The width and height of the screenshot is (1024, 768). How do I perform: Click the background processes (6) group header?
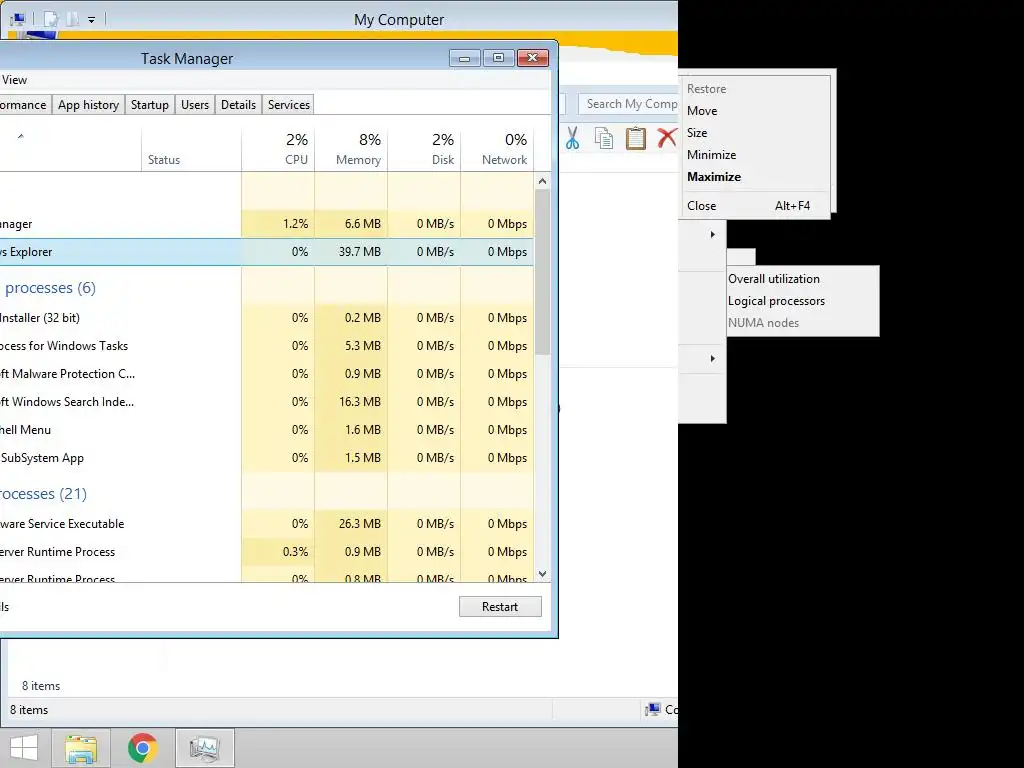tap(48, 288)
